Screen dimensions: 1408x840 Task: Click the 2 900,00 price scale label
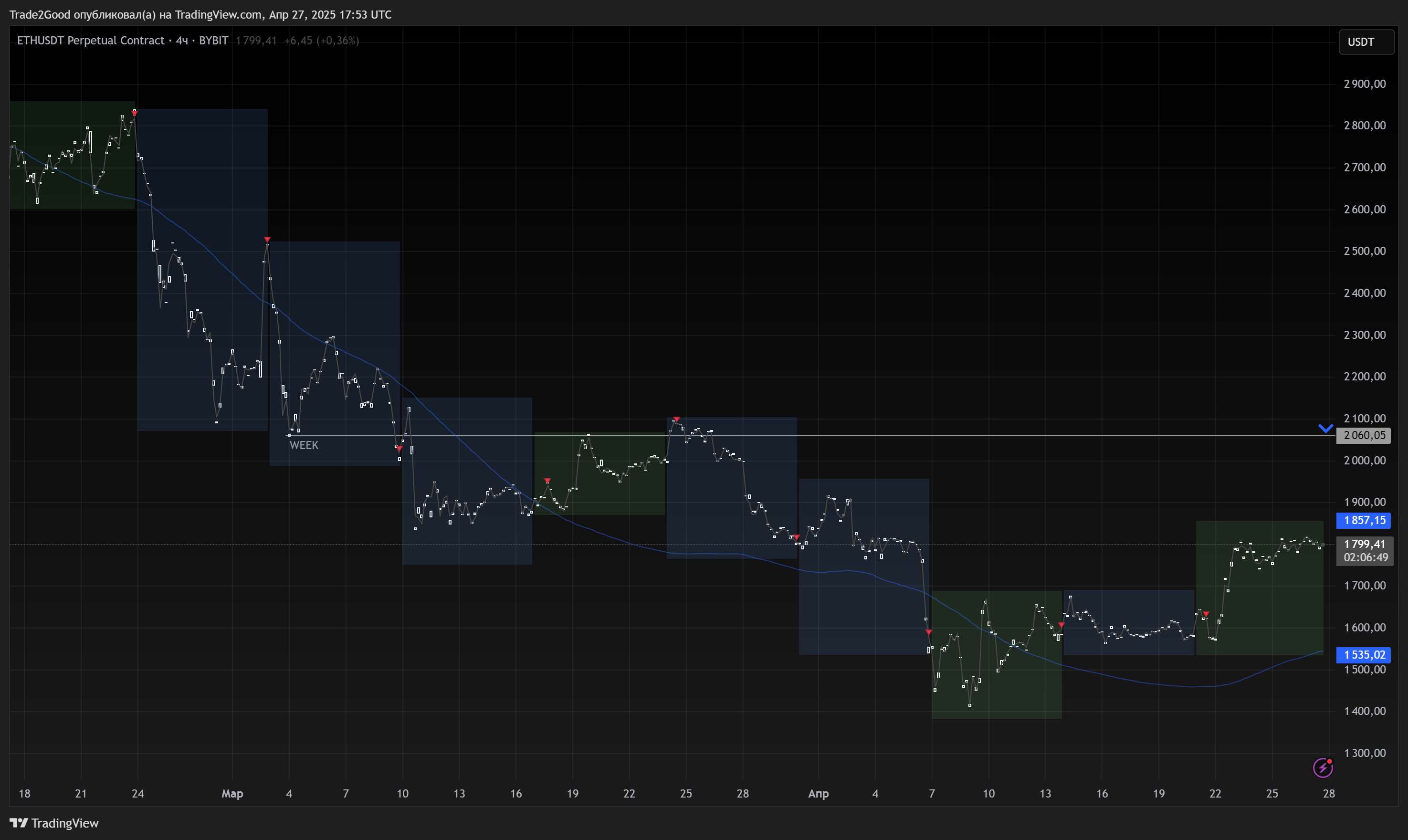pyautogui.click(x=1365, y=84)
